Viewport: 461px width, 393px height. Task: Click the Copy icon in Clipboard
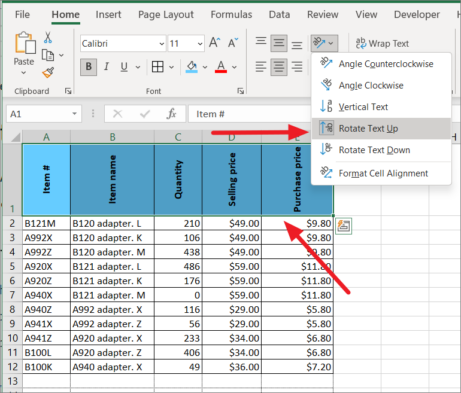[x=48, y=55]
